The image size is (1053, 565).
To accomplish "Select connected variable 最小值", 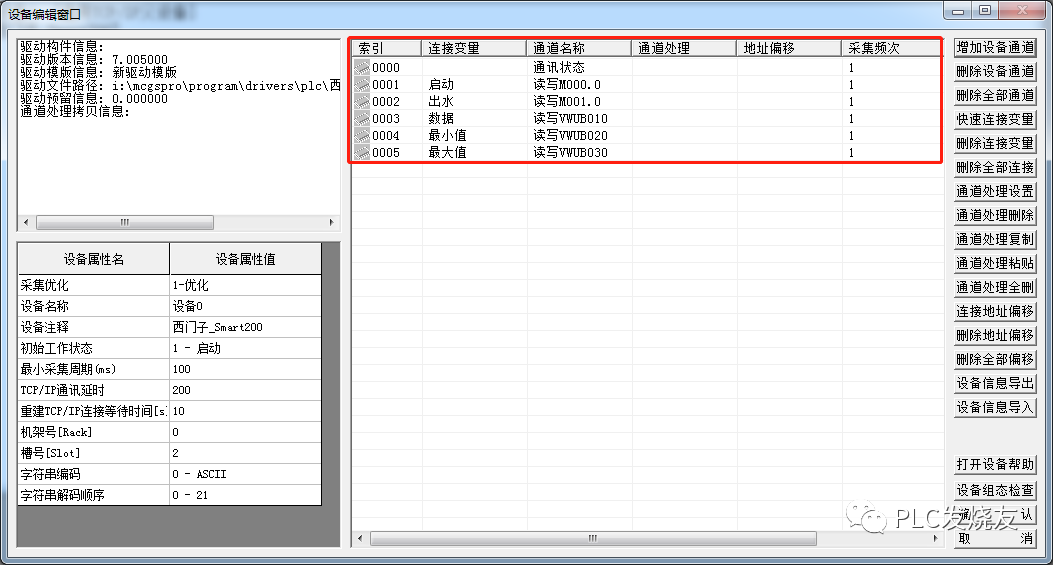I will coord(447,135).
